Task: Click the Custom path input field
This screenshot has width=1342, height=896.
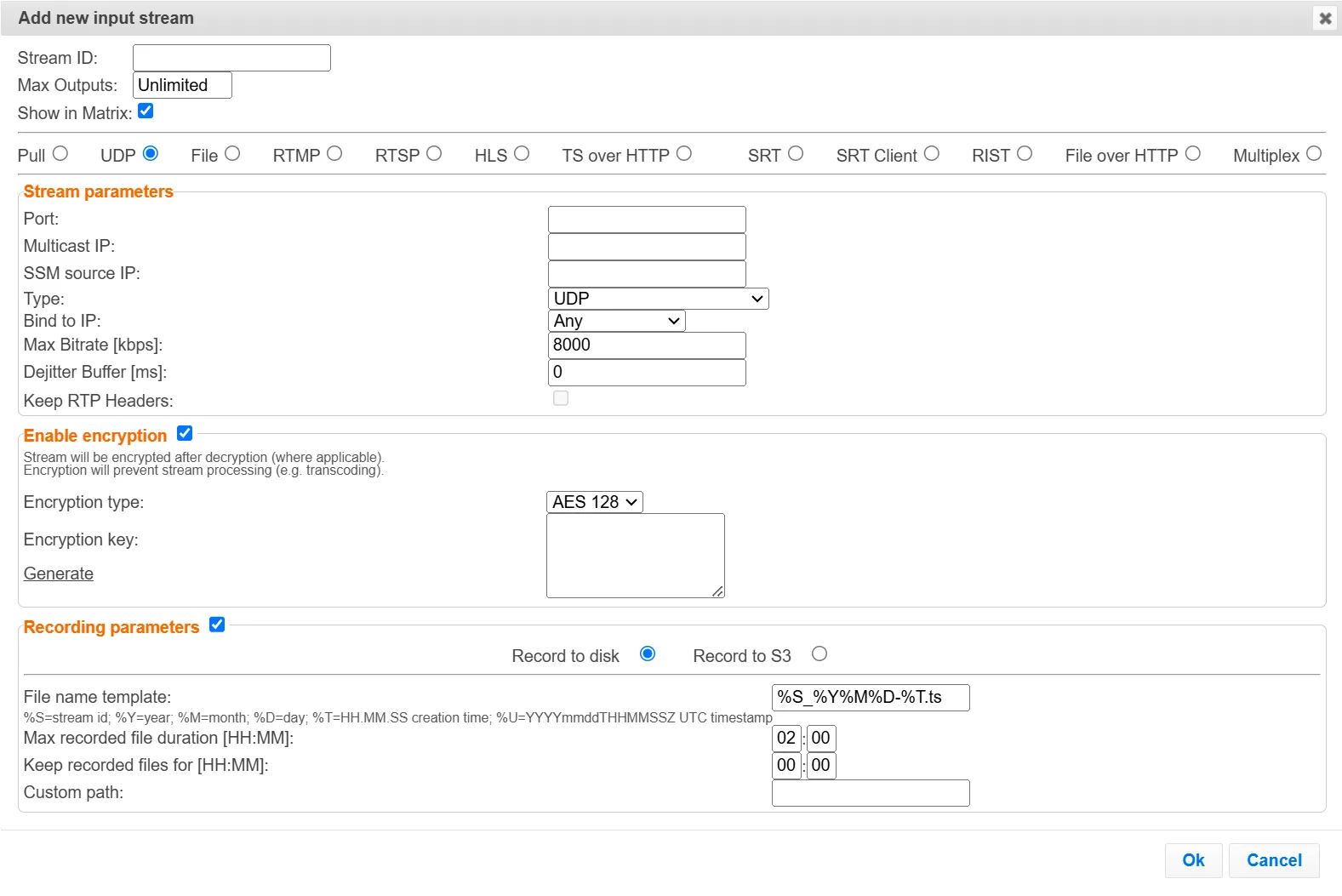Action: (x=871, y=793)
